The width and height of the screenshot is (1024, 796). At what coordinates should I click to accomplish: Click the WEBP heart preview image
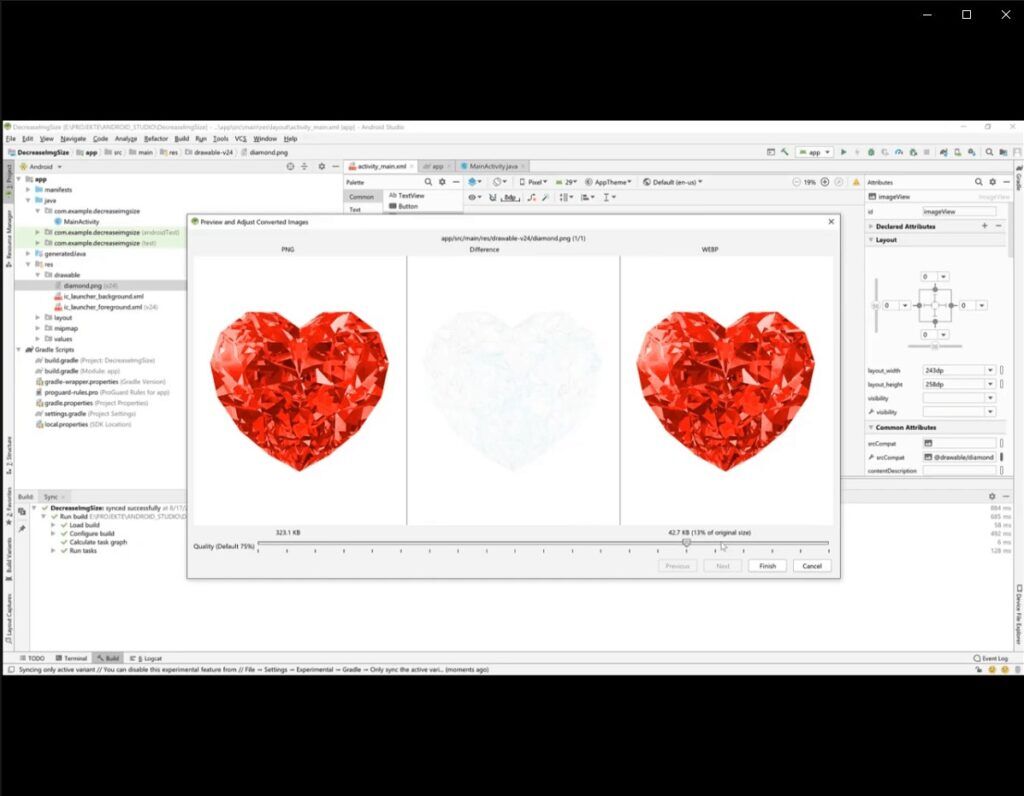725,390
